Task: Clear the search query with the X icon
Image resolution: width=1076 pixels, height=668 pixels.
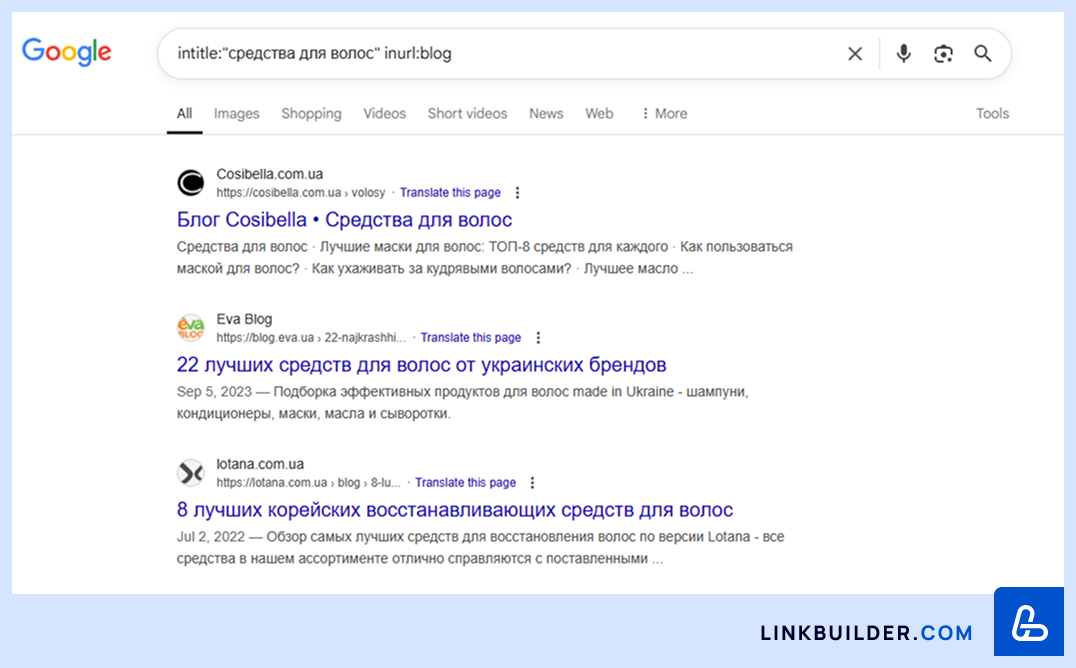Action: (854, 54)
